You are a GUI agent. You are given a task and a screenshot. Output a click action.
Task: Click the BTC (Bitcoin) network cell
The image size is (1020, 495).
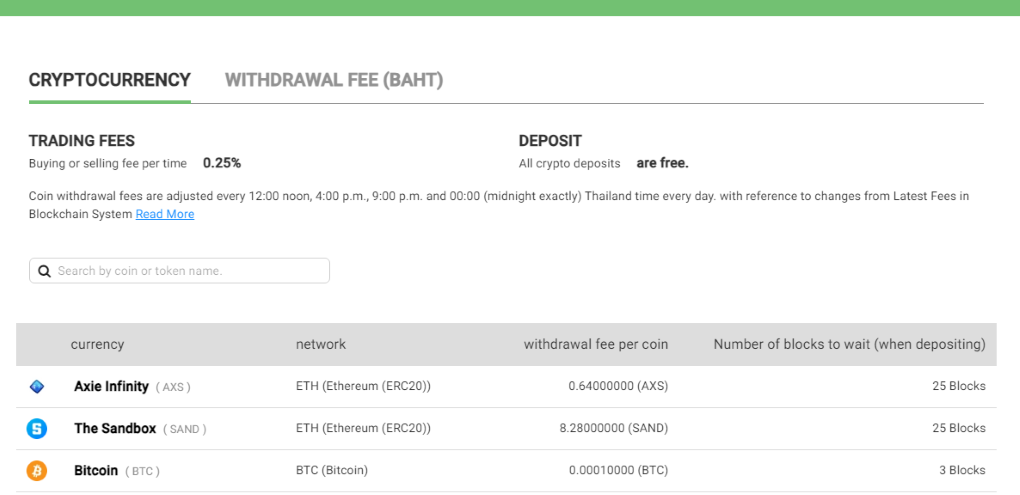(332, 470)
